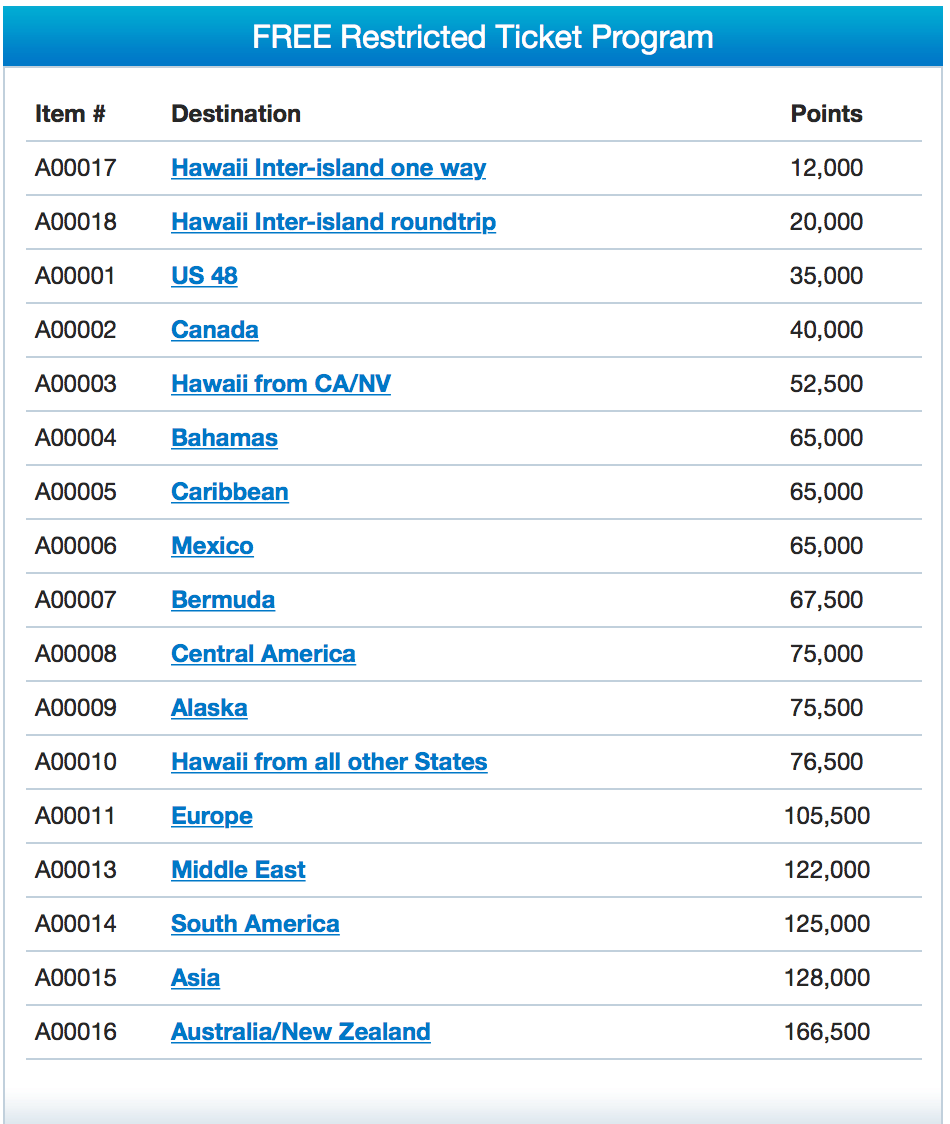950x1124 pixels.
Task: Follow the Bermuda destination link
Action: pyautogui.click(x=223, y=599)
